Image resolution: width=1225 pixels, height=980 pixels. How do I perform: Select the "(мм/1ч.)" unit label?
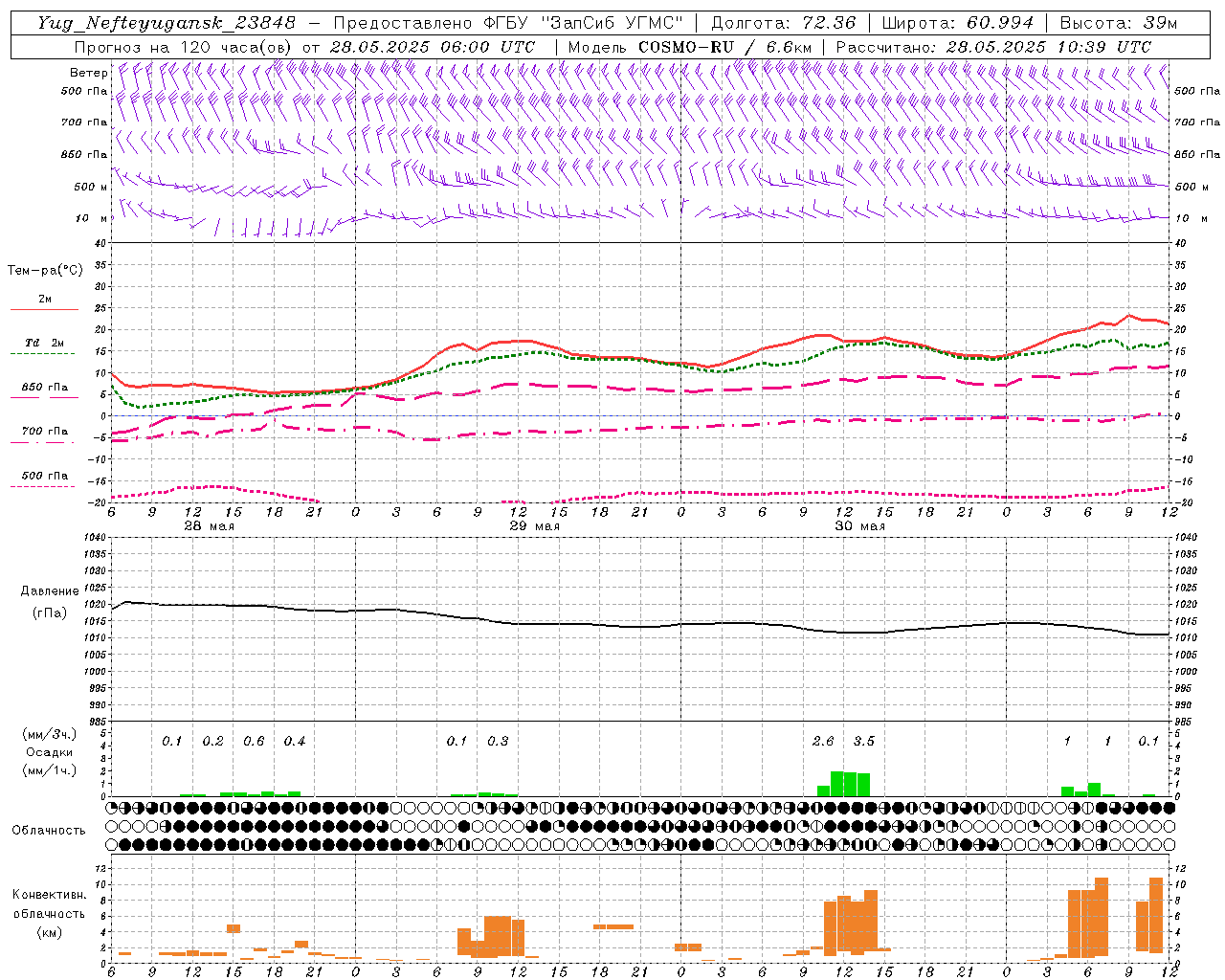coord(49,770)
